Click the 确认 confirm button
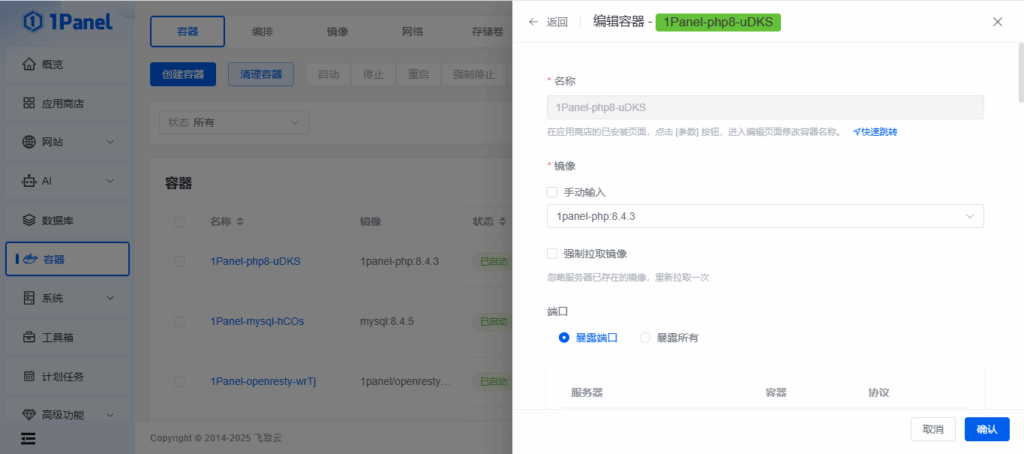The image size is (1024, 454). click(986, 429)
